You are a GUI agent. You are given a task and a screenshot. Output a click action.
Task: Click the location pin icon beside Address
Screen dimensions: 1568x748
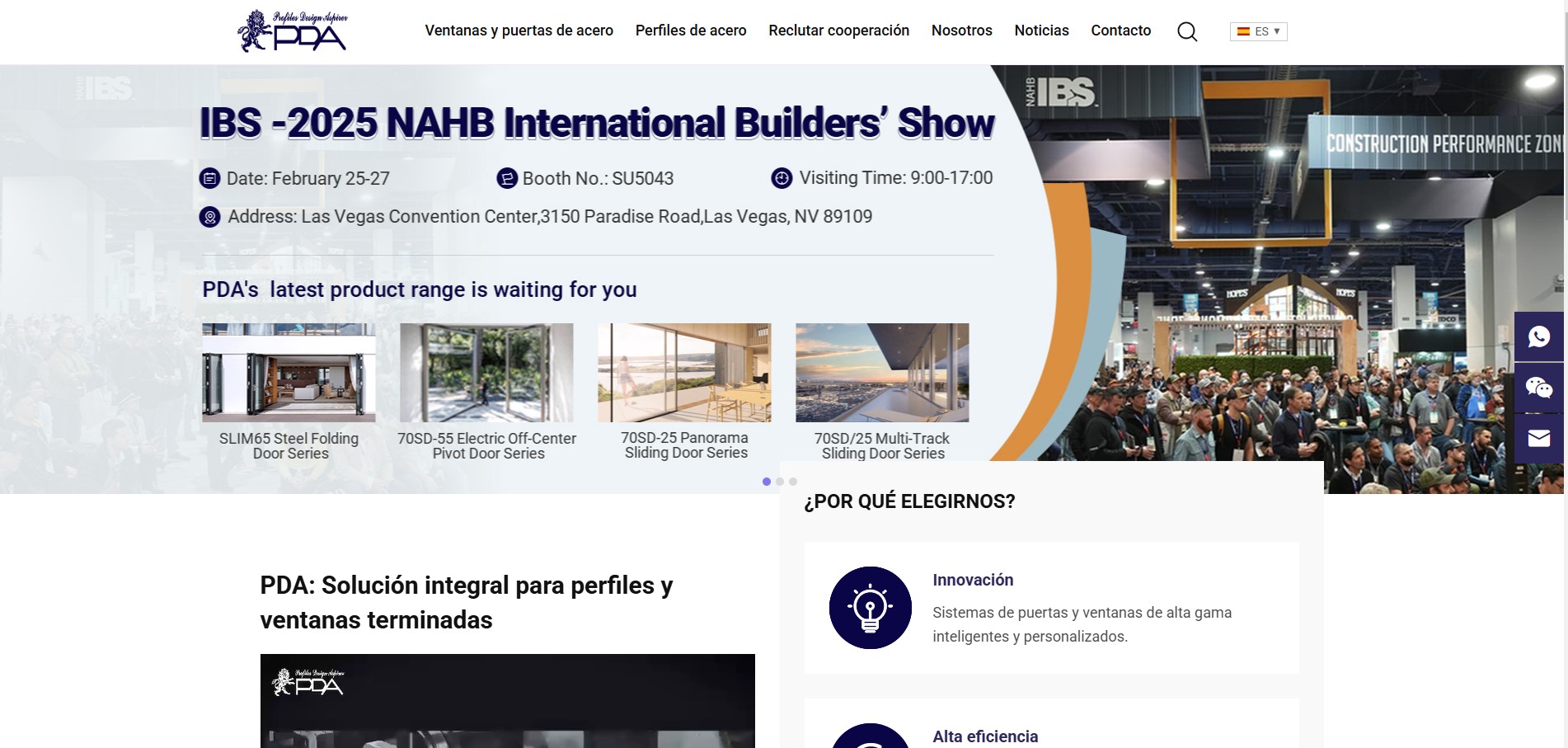pyautogui.click(x=210, y=217)
